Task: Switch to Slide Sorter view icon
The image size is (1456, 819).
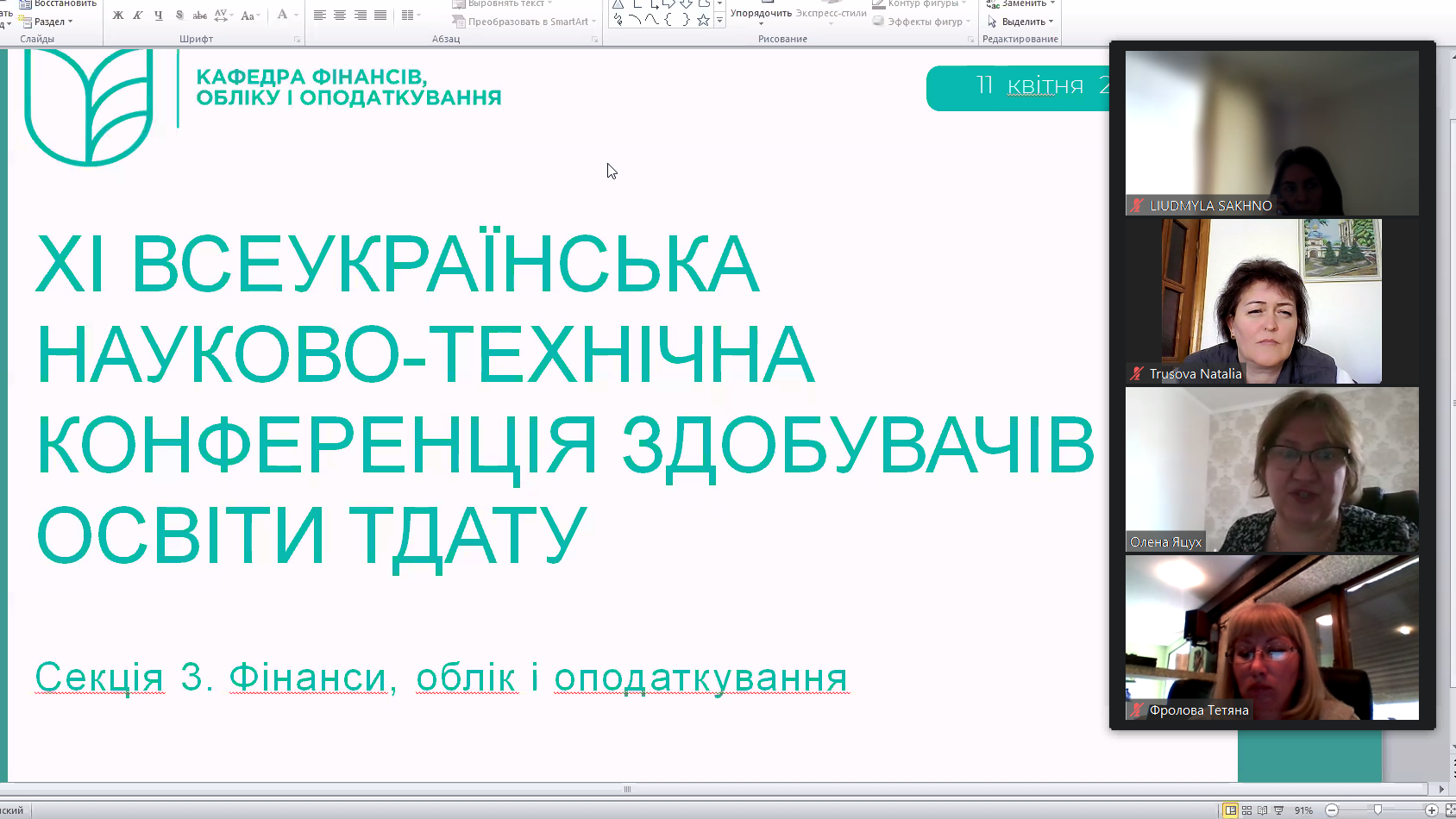Action: (x=1246, y=810)
